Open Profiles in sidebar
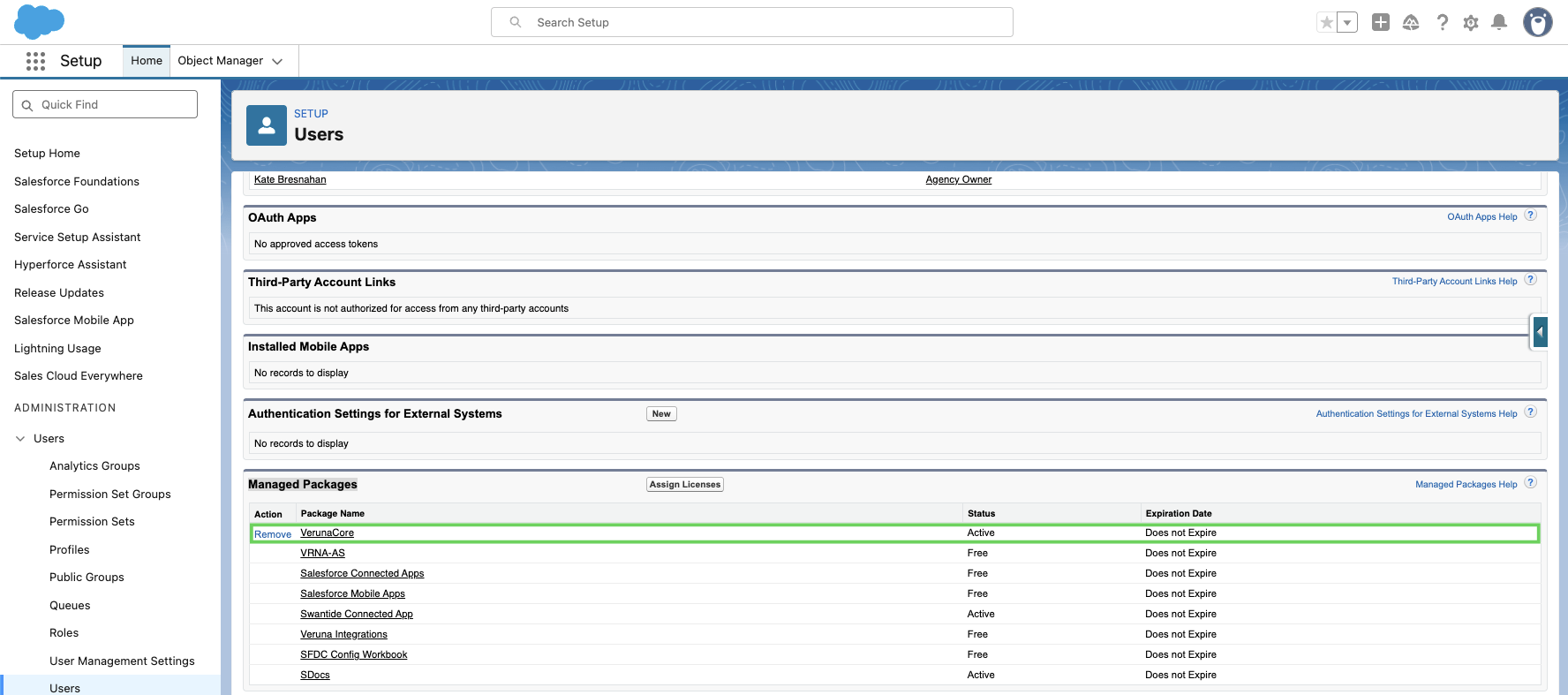Screen dimensions: 1568x695 coord(70,550)
